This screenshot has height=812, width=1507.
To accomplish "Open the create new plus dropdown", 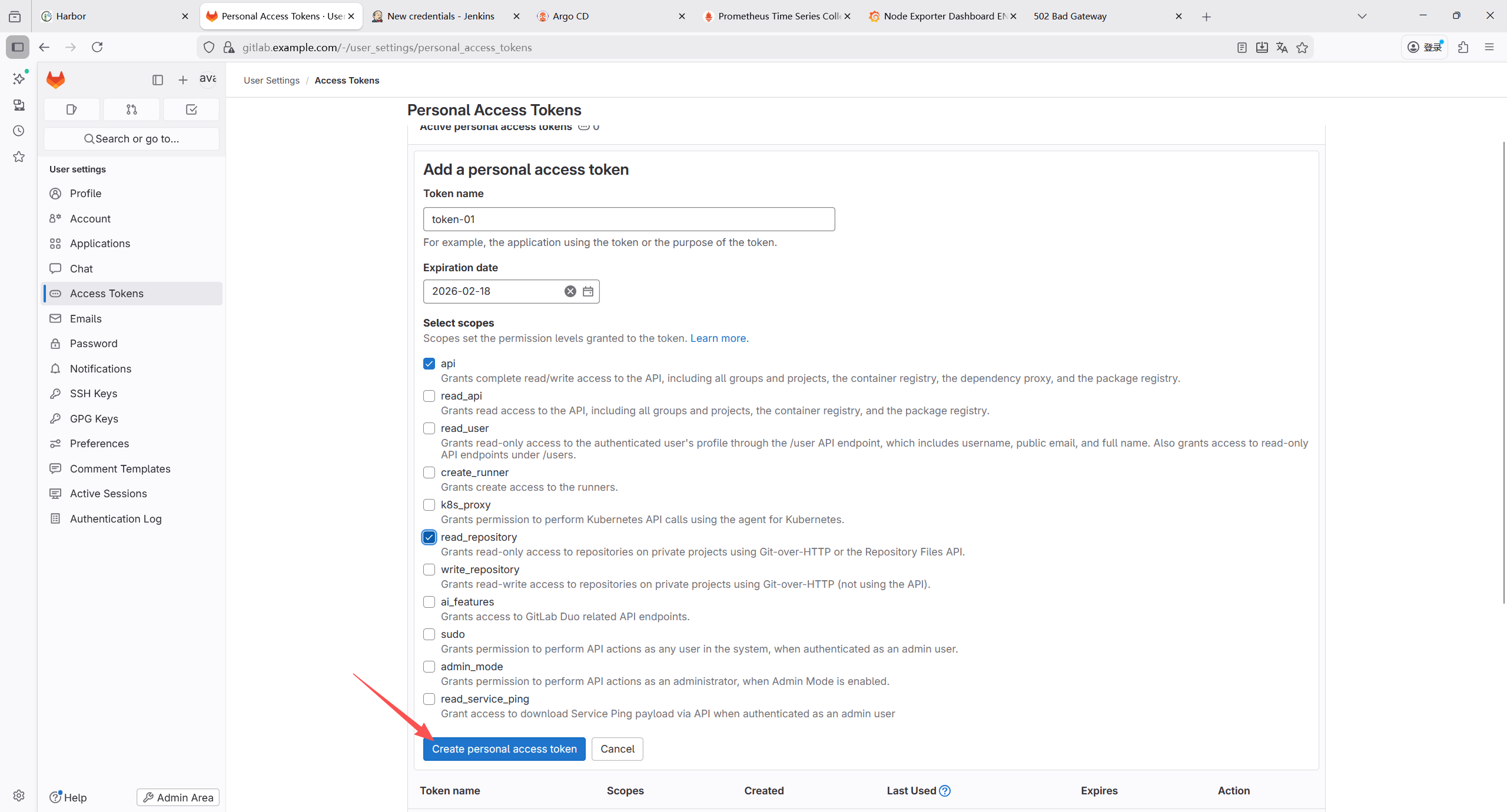I will click(x=183, y=80).
